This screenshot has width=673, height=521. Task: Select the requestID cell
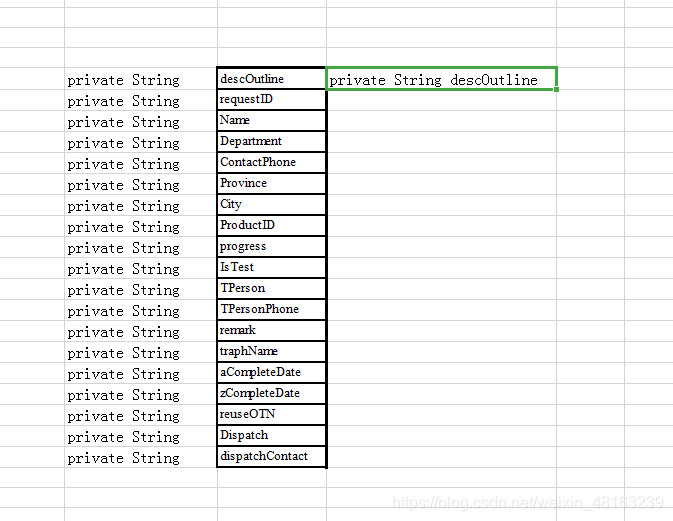point(271,100)
